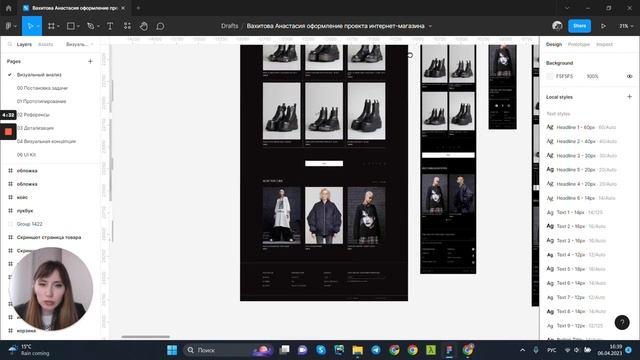This screenshot has height=360, width=640.
Task: Switch to the Design tab
Action: [554, 44]
